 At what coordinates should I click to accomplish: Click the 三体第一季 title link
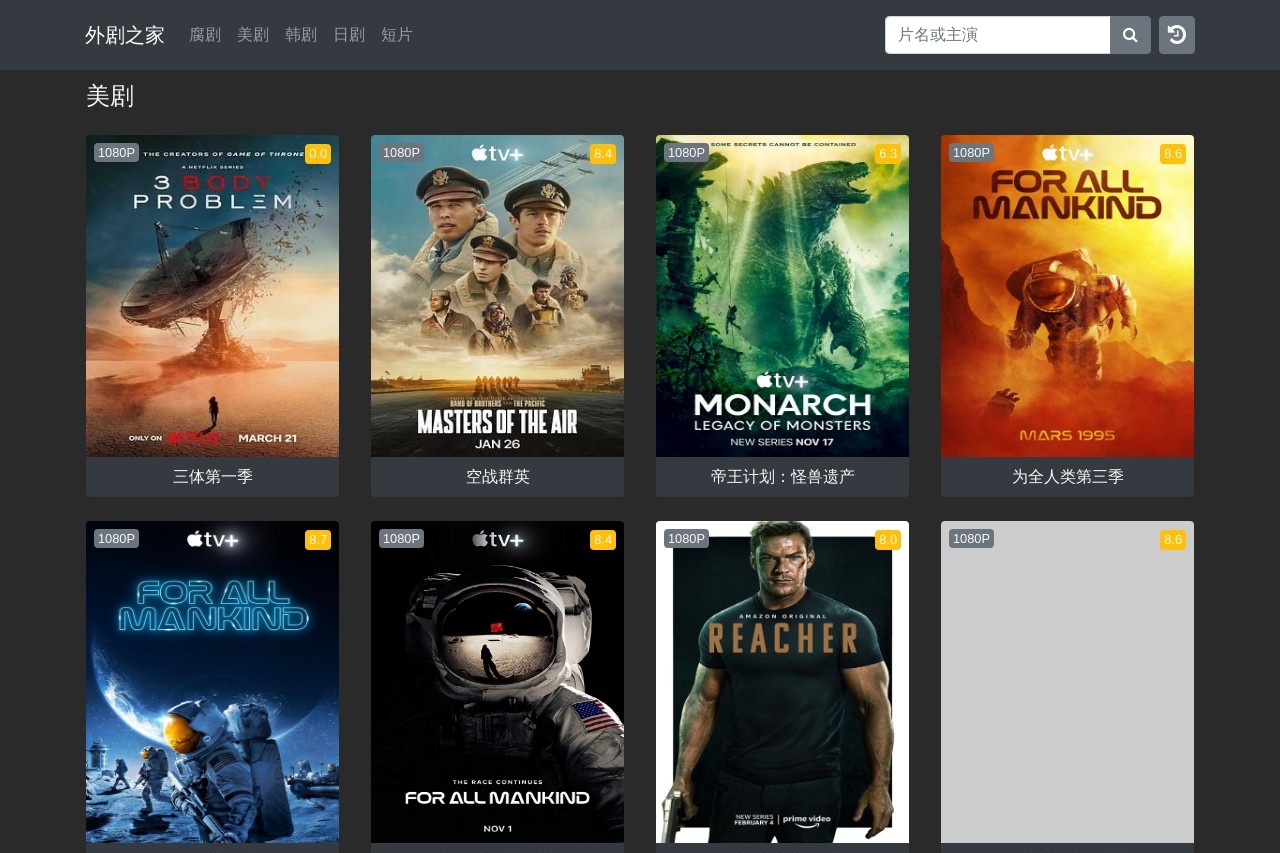(212, 477)
